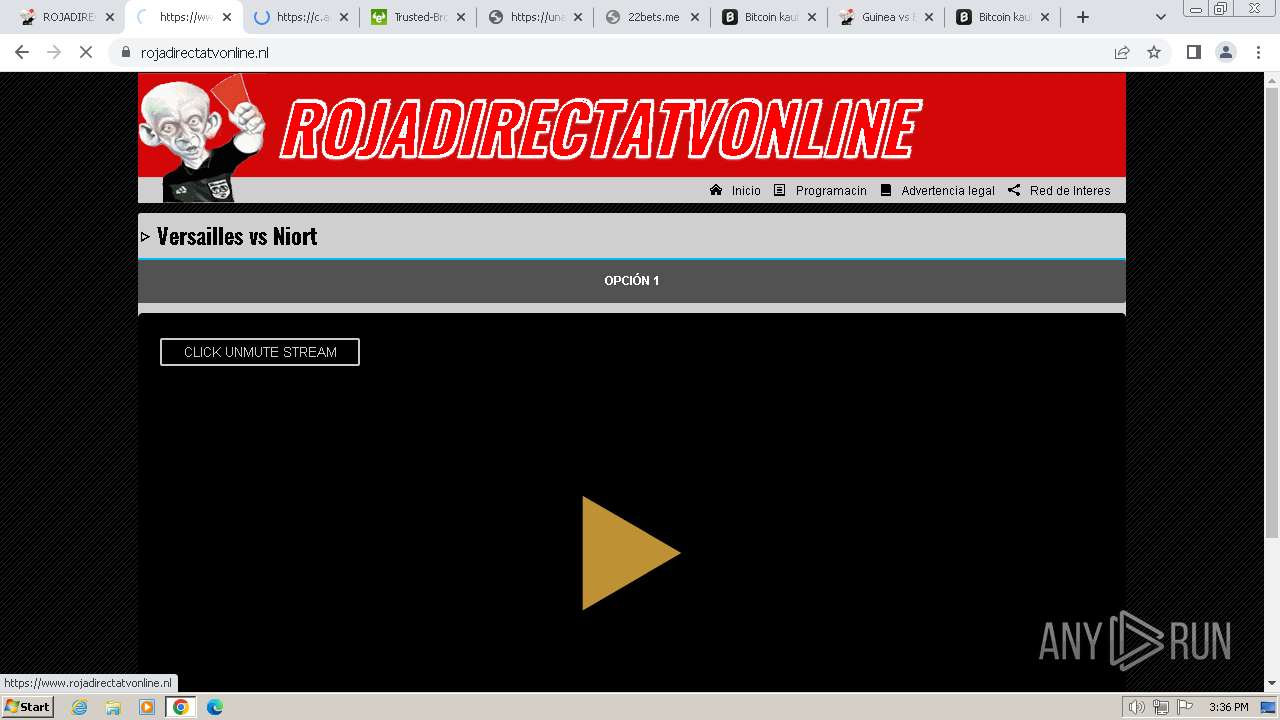1280x720 pixels.
Task: Stop loading the page
Action: click(86, 52)
